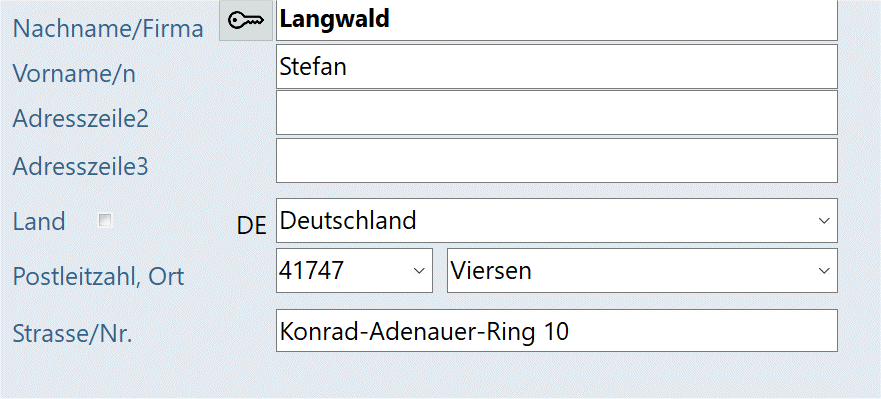This screenshot has width=881, height=399.
Task: Click the Deutschland text in country box
Action: pos(348,220)
